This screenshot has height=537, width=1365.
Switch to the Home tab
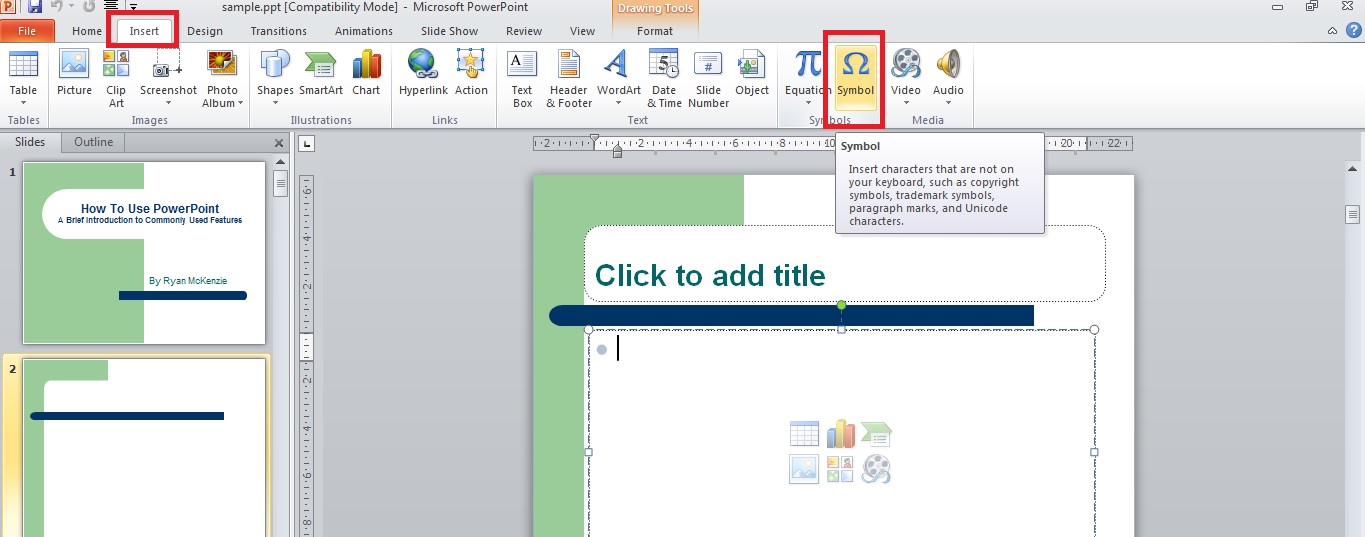tap(87, 31)
